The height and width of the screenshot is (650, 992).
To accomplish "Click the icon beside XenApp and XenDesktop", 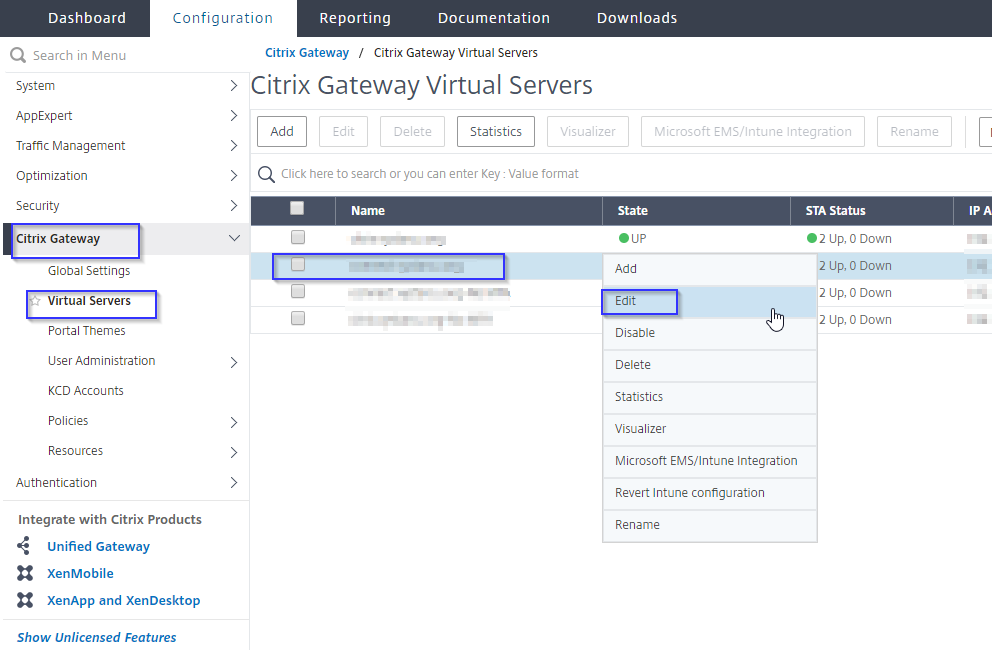I will (x=25, y=600).
